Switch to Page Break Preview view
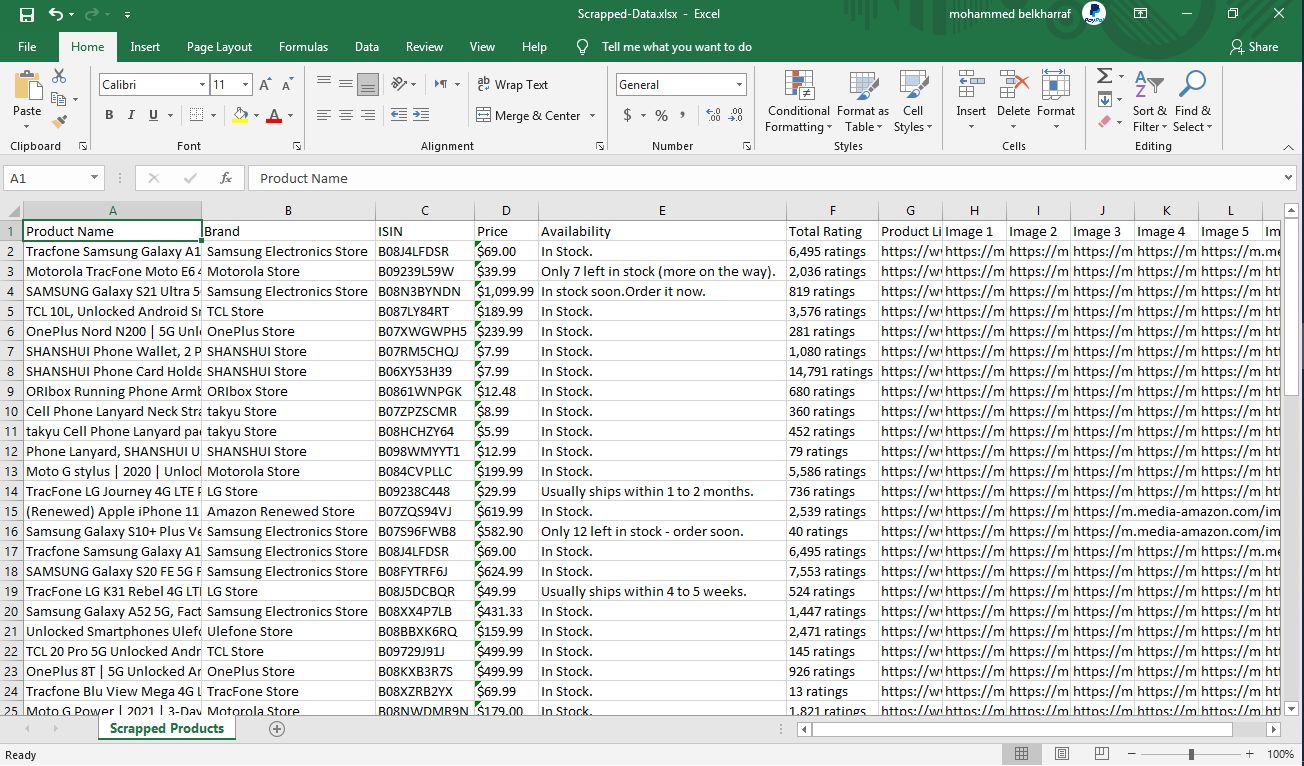The width and height of the screenshot is (1304, 766). point(1103,754)
